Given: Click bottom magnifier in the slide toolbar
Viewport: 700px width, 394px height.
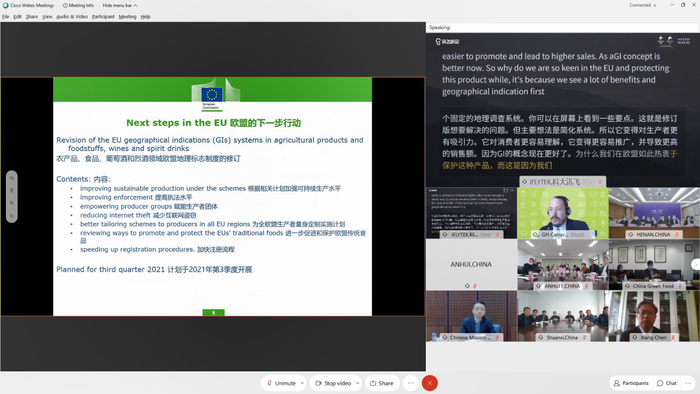Looking at the screenshot, I should point(12,216).
